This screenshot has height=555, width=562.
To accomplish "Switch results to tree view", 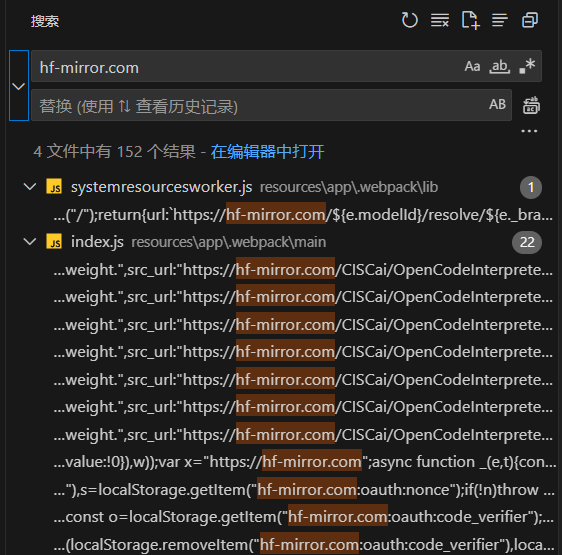I will pos(500,20).
